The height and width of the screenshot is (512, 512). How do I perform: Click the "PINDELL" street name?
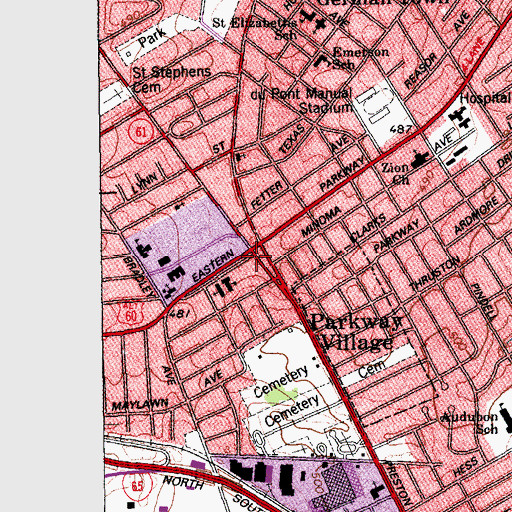[x=485, y=301]
